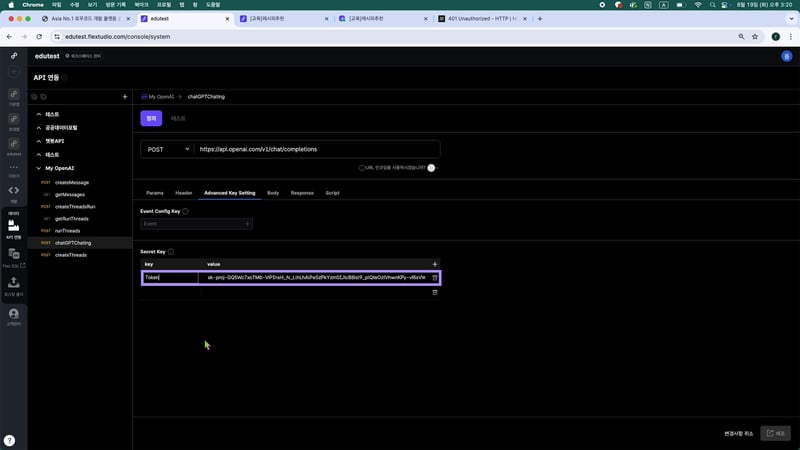
Task: Open the code brackets sidebar icon
Action: coord(14,190)
